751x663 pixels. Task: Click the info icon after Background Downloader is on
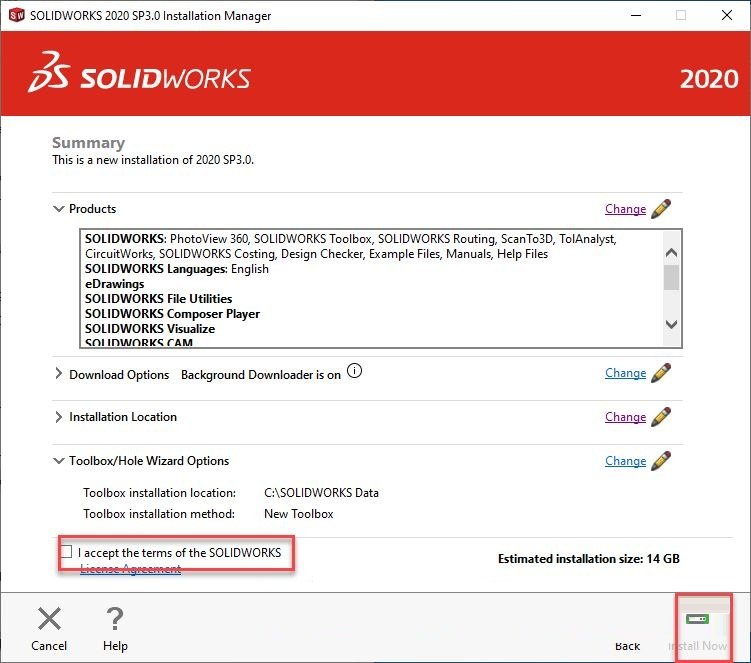(x=354, y=371)
